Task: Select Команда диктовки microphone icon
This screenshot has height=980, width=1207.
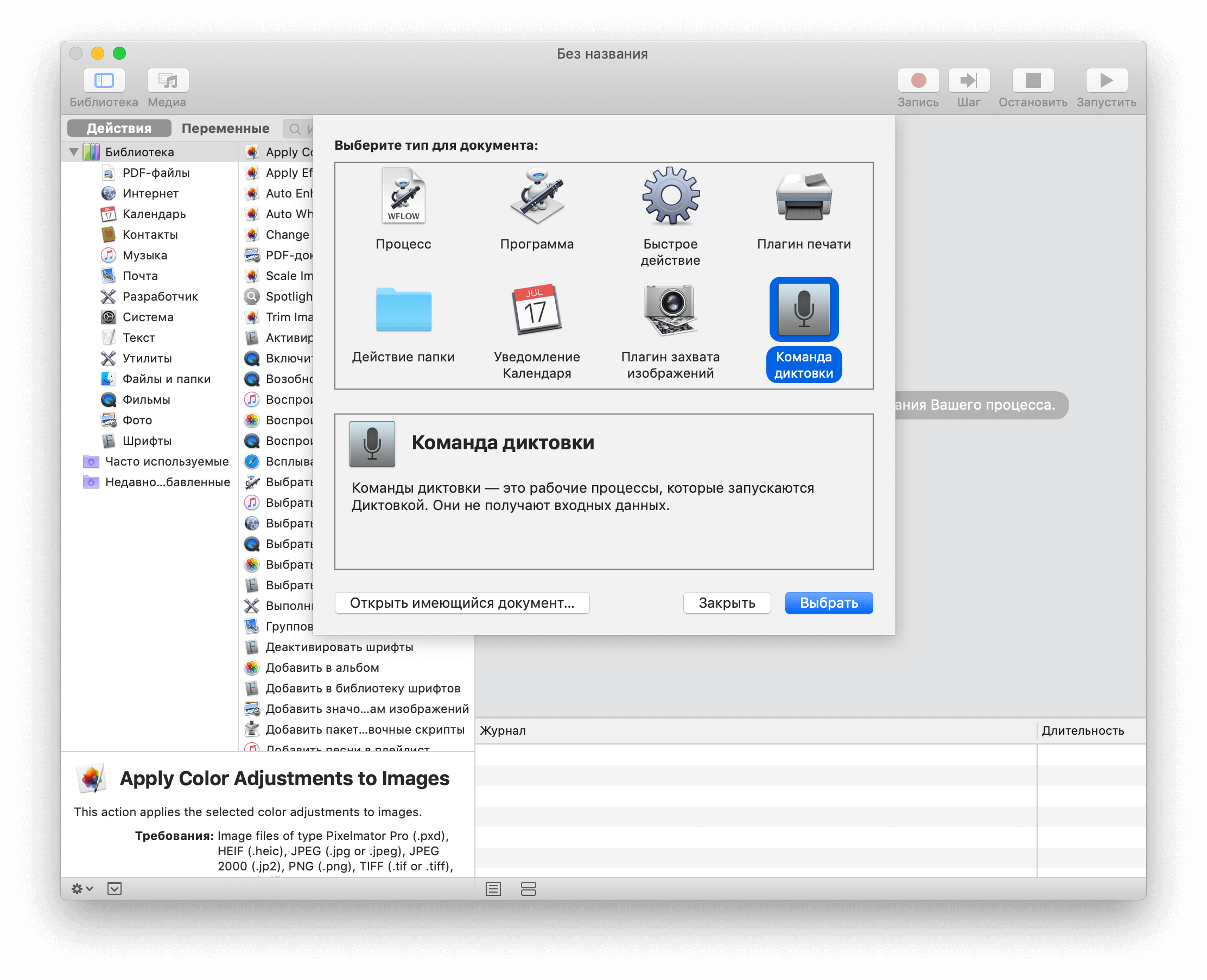Action: 803,309
